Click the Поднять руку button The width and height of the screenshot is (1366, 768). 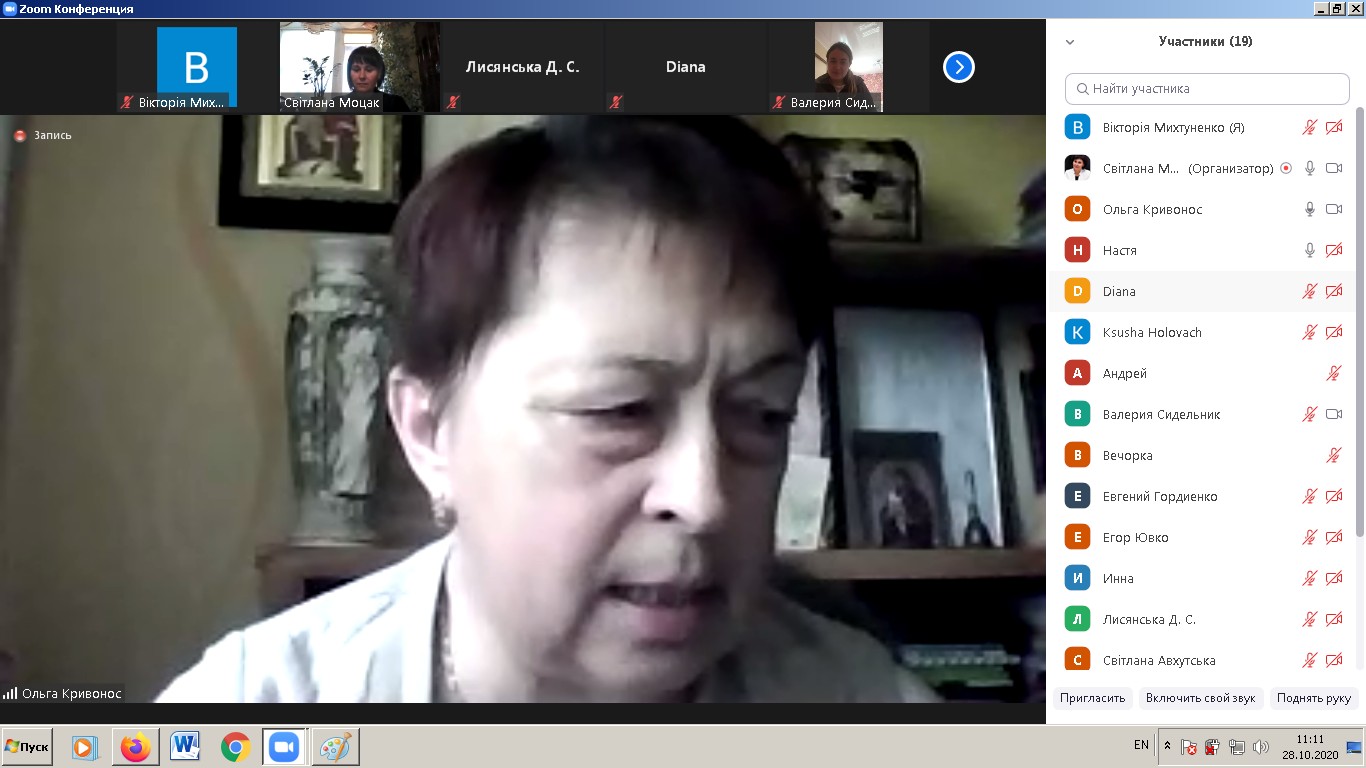pos(1313,698)
